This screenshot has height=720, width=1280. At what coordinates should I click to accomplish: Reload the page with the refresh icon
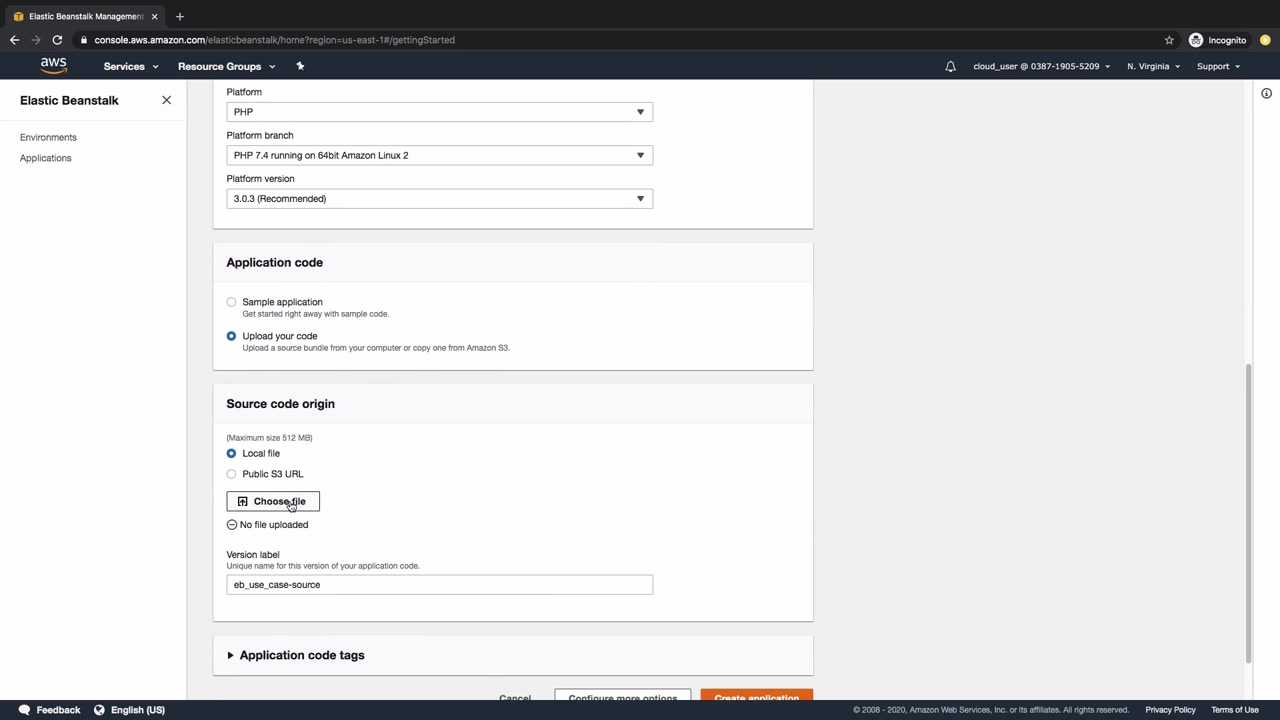click(x=57, y=40)
